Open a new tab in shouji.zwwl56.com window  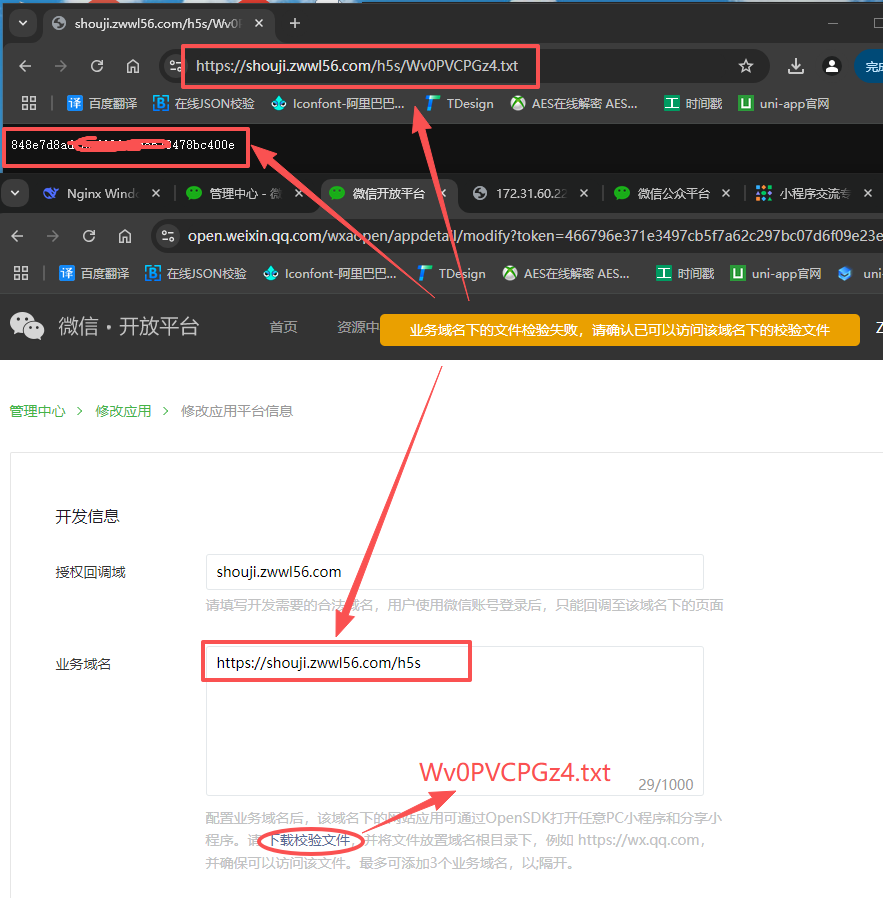(295, 23)
